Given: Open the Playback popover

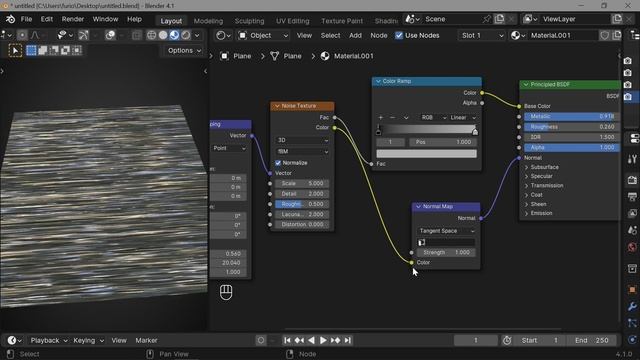Looking at the screenshot, I should coord(49,340).
